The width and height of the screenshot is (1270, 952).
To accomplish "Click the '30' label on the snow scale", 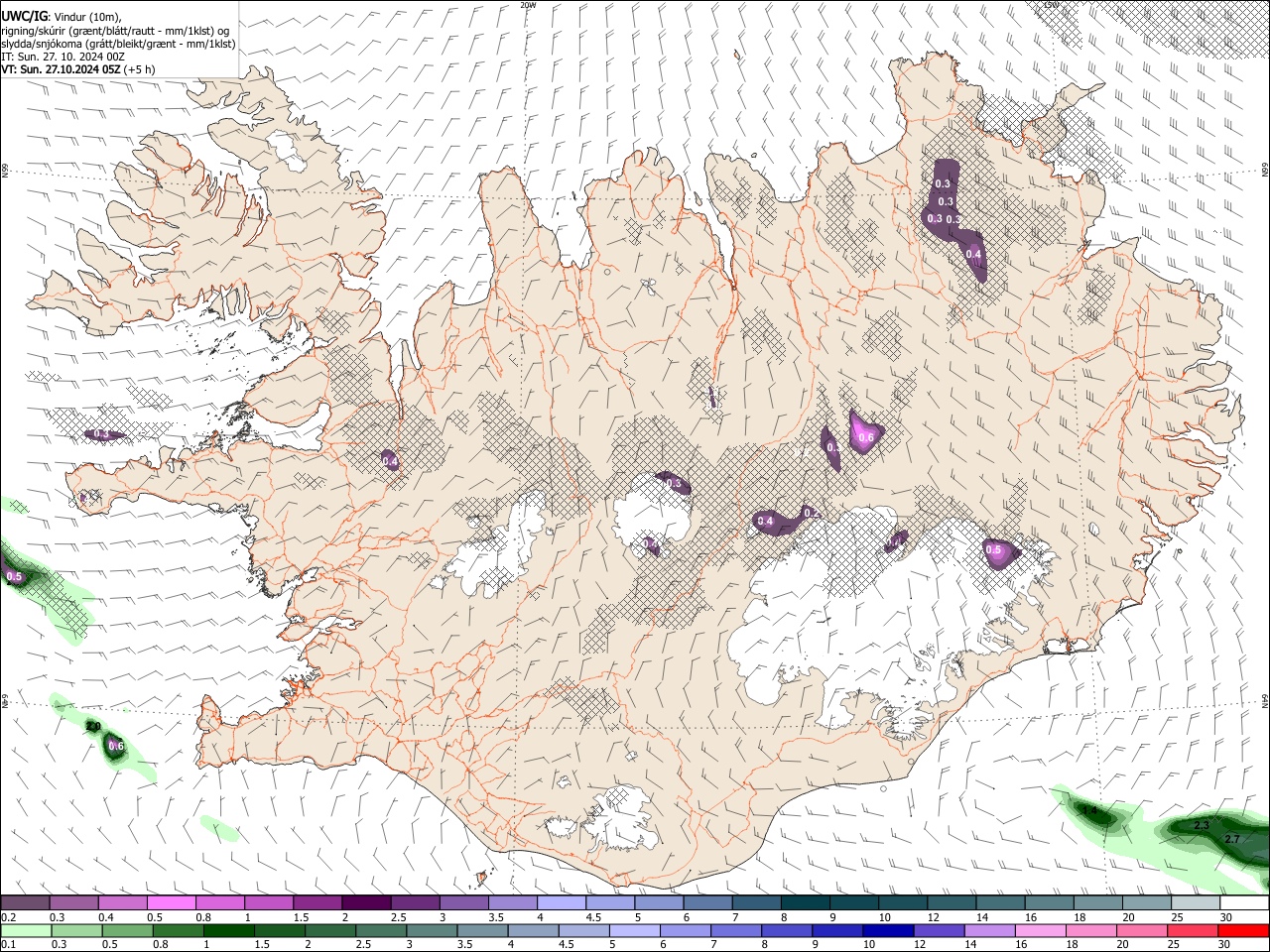I will 1226,917.
